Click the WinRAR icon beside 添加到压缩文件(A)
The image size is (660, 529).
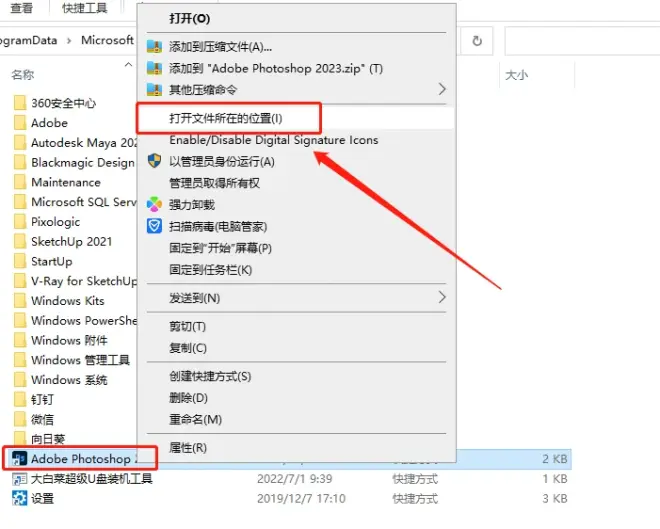pos(154,46)
